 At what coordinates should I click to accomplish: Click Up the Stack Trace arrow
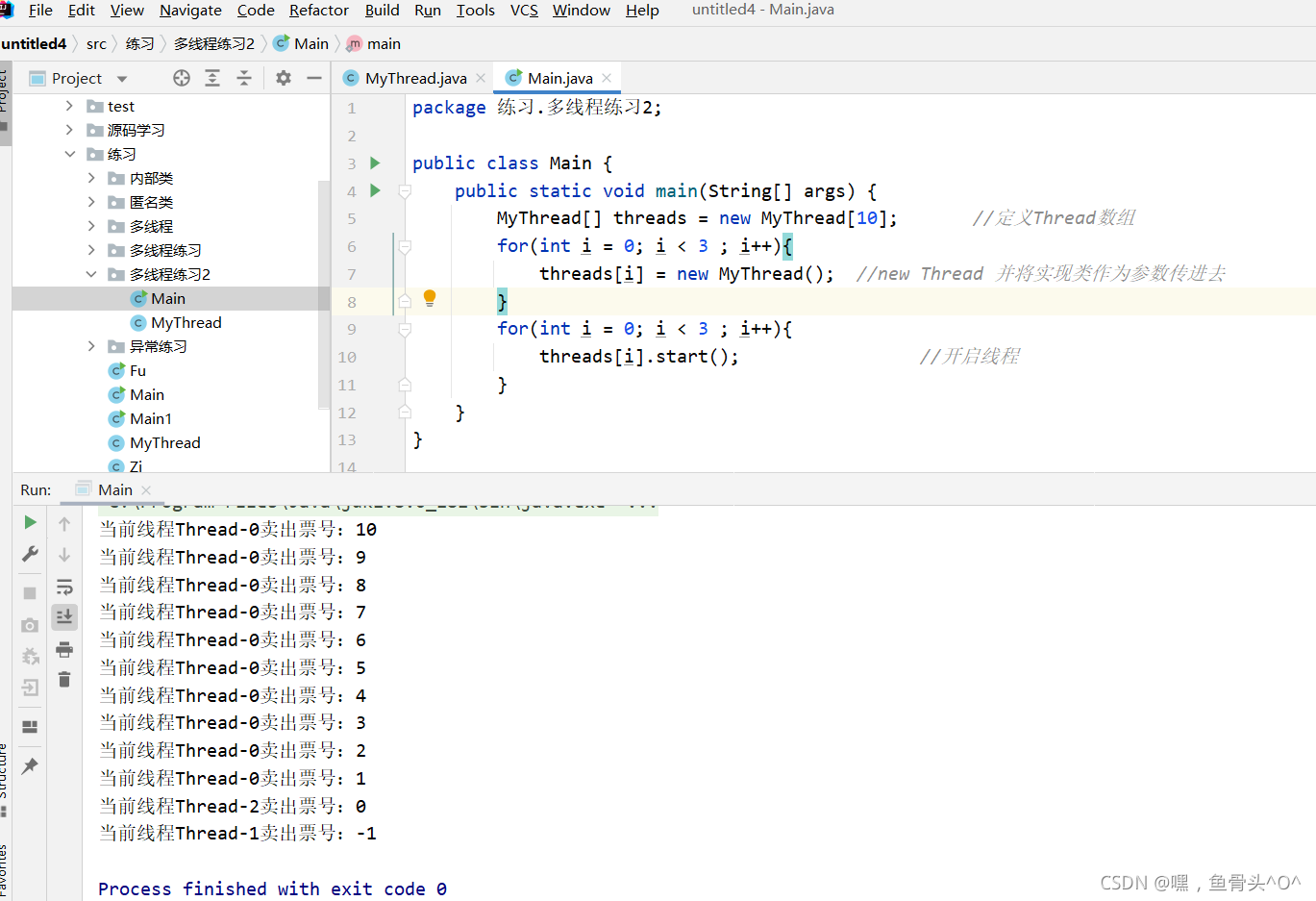pos(64,524)
